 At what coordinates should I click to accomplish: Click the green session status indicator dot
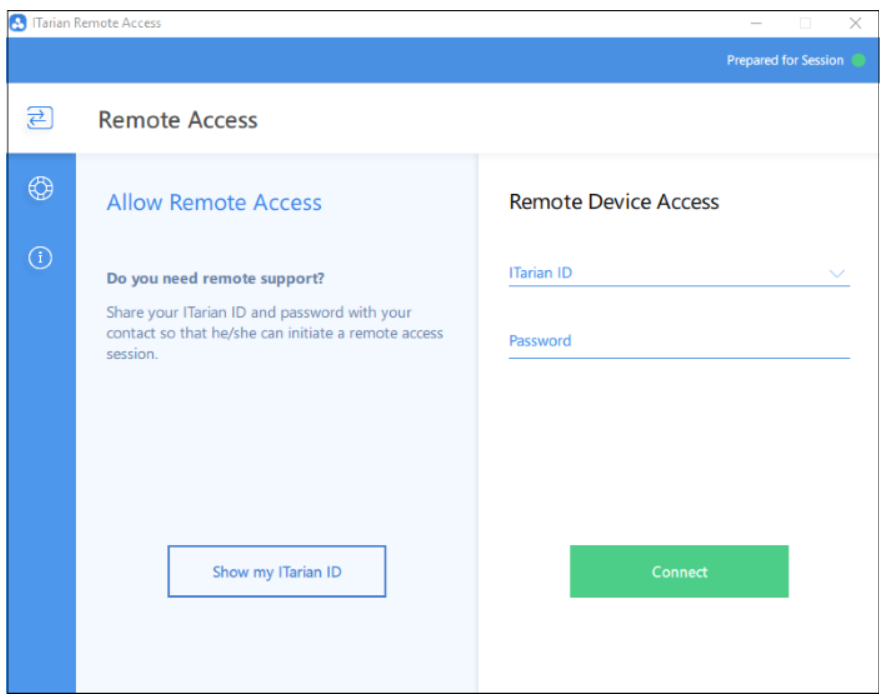(858, 61)
